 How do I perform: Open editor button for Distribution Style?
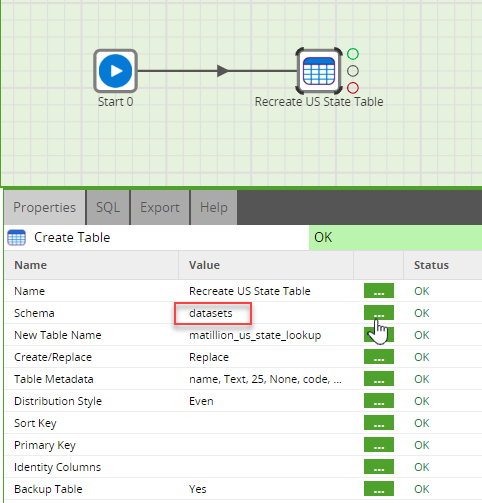379,401
